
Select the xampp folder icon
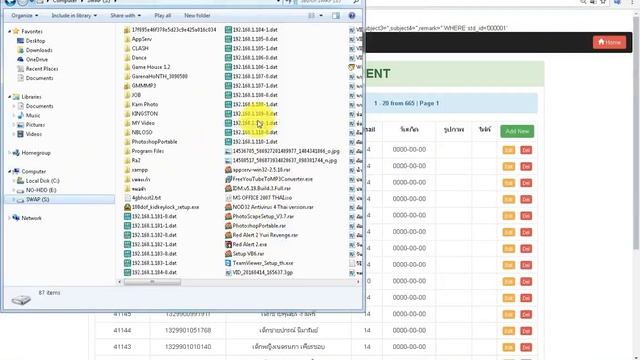[x=127, y=170]
